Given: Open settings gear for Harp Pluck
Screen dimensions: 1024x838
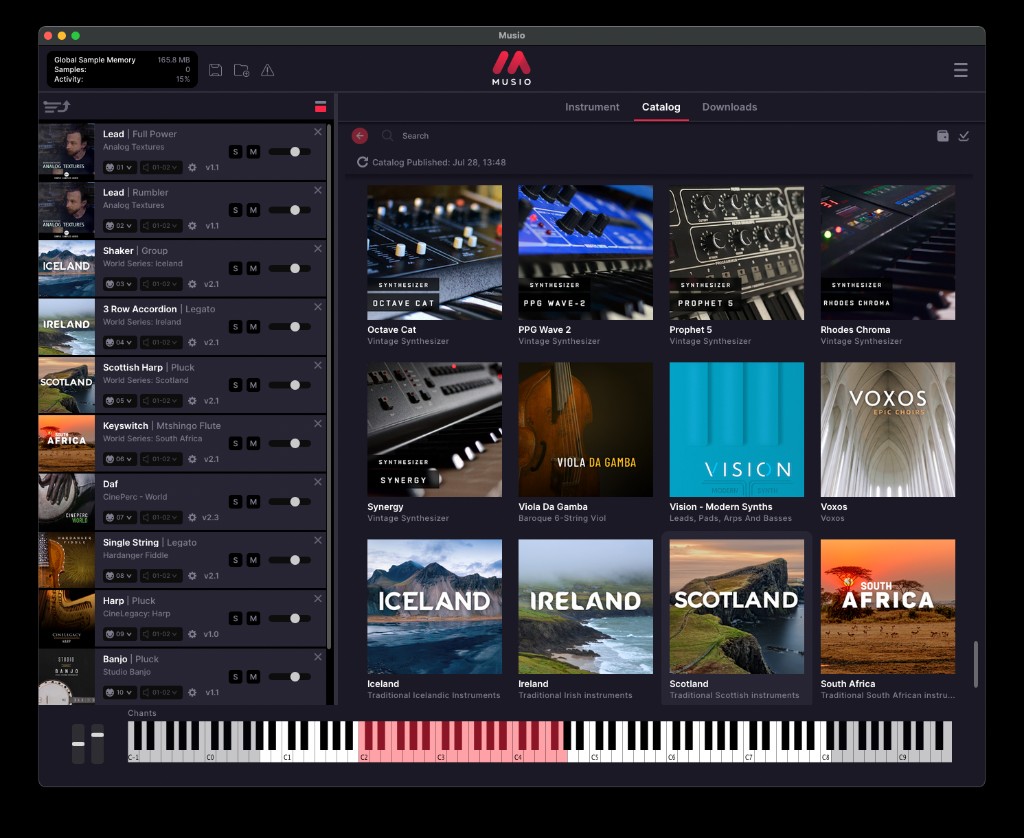Looking at the screenshot, I should [x=192, y=634].
